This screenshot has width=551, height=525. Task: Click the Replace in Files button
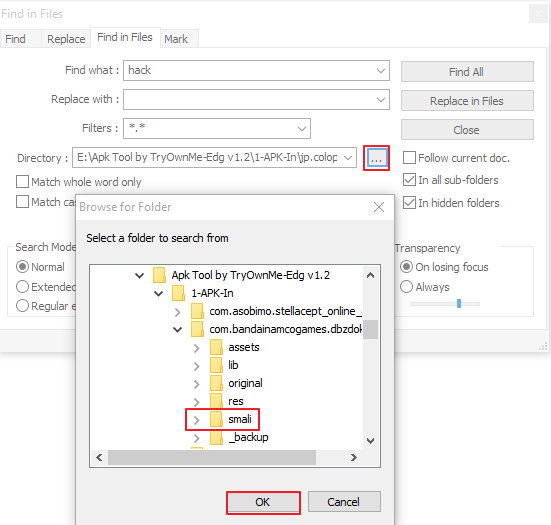[467, 101]
